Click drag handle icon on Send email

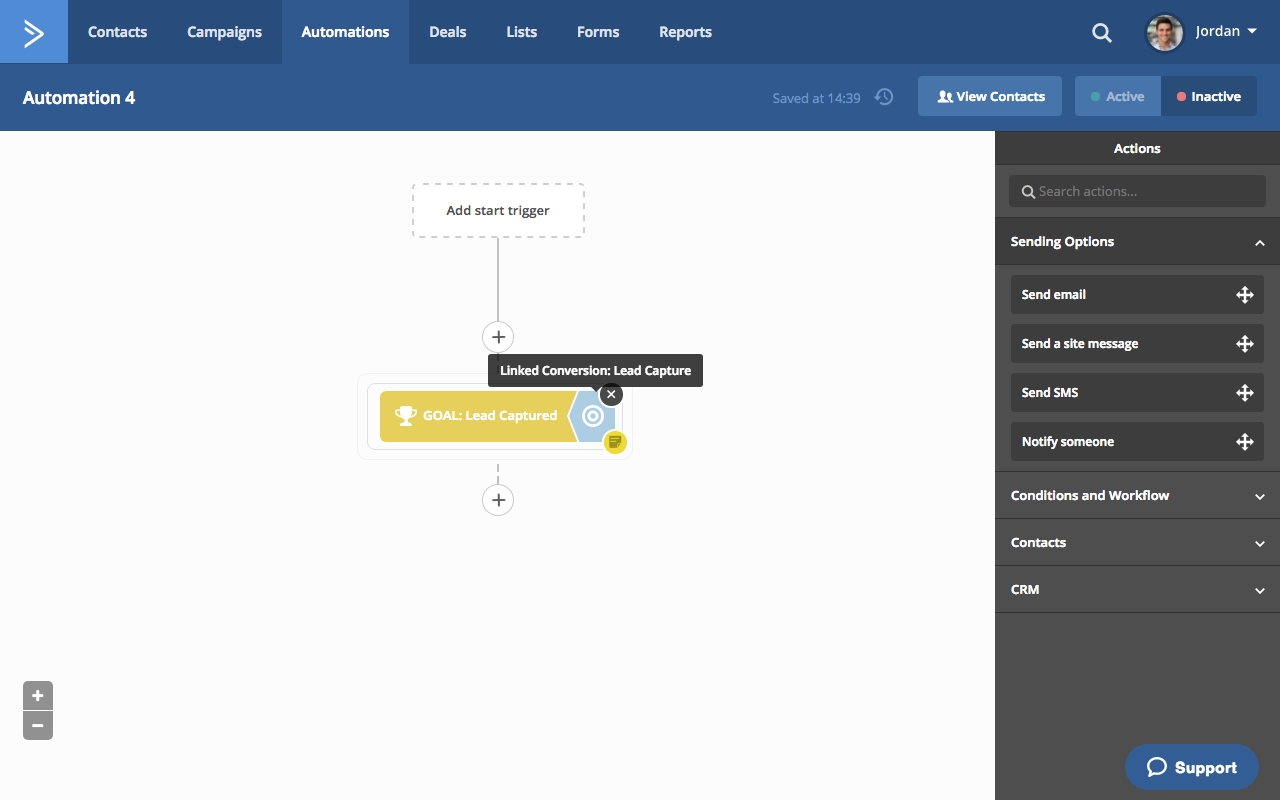[x=1244, y=295]
